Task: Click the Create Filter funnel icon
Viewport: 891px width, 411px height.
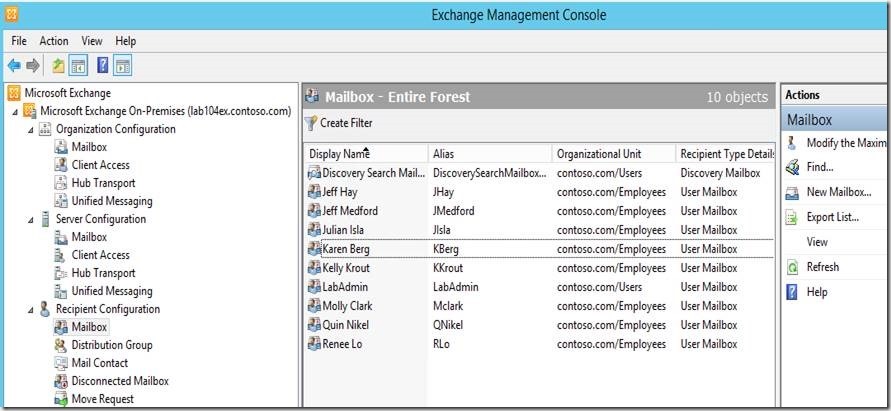Action: pos(311,123)
